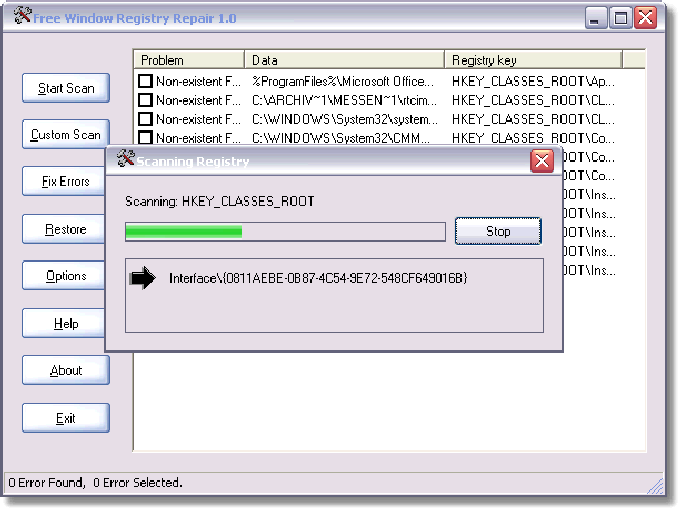Screen dimensions: 680x510
Task: Open the Help button
Action: 64,323
